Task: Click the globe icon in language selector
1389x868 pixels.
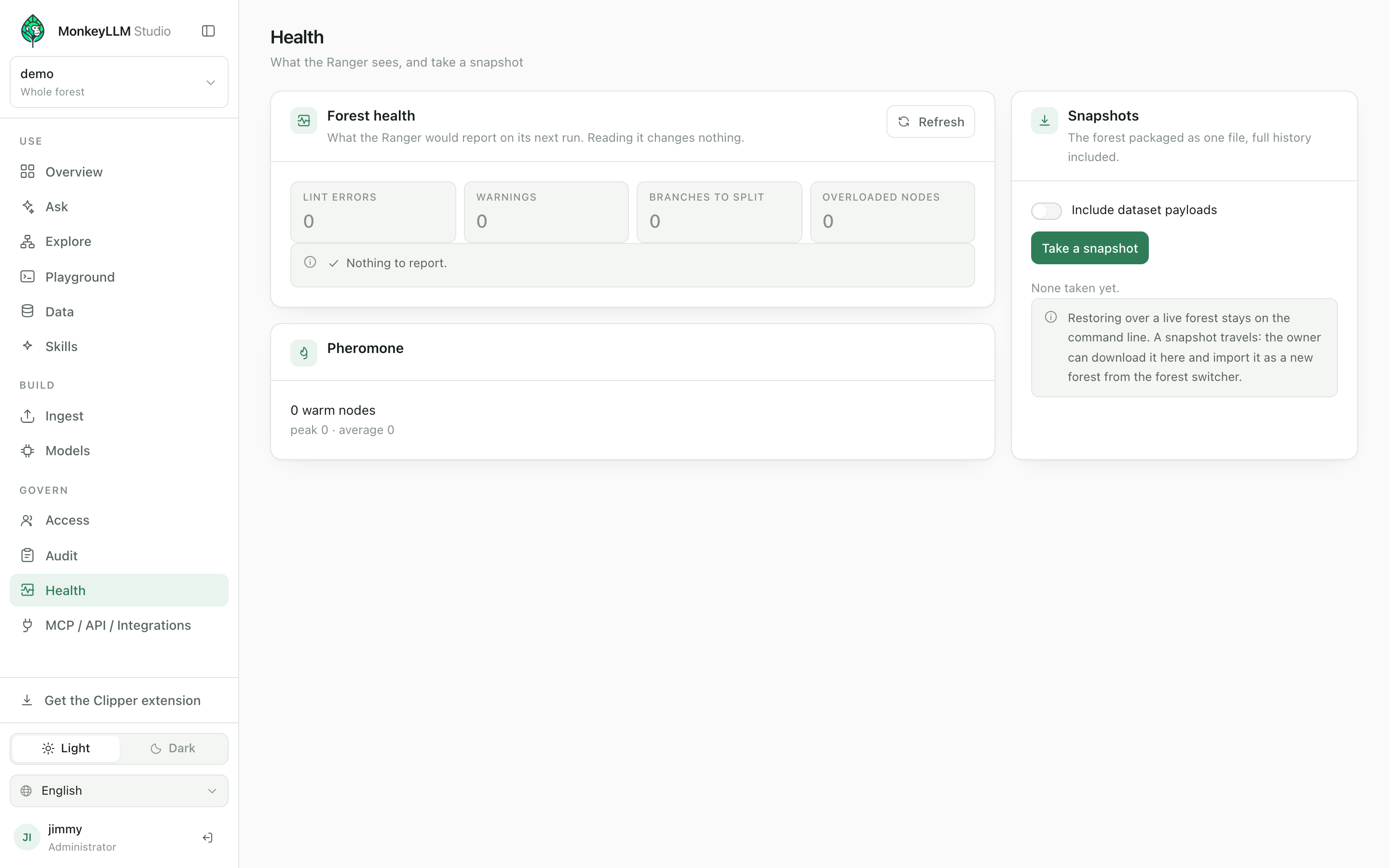Action: pyautogui.click(x=26, y=790)
